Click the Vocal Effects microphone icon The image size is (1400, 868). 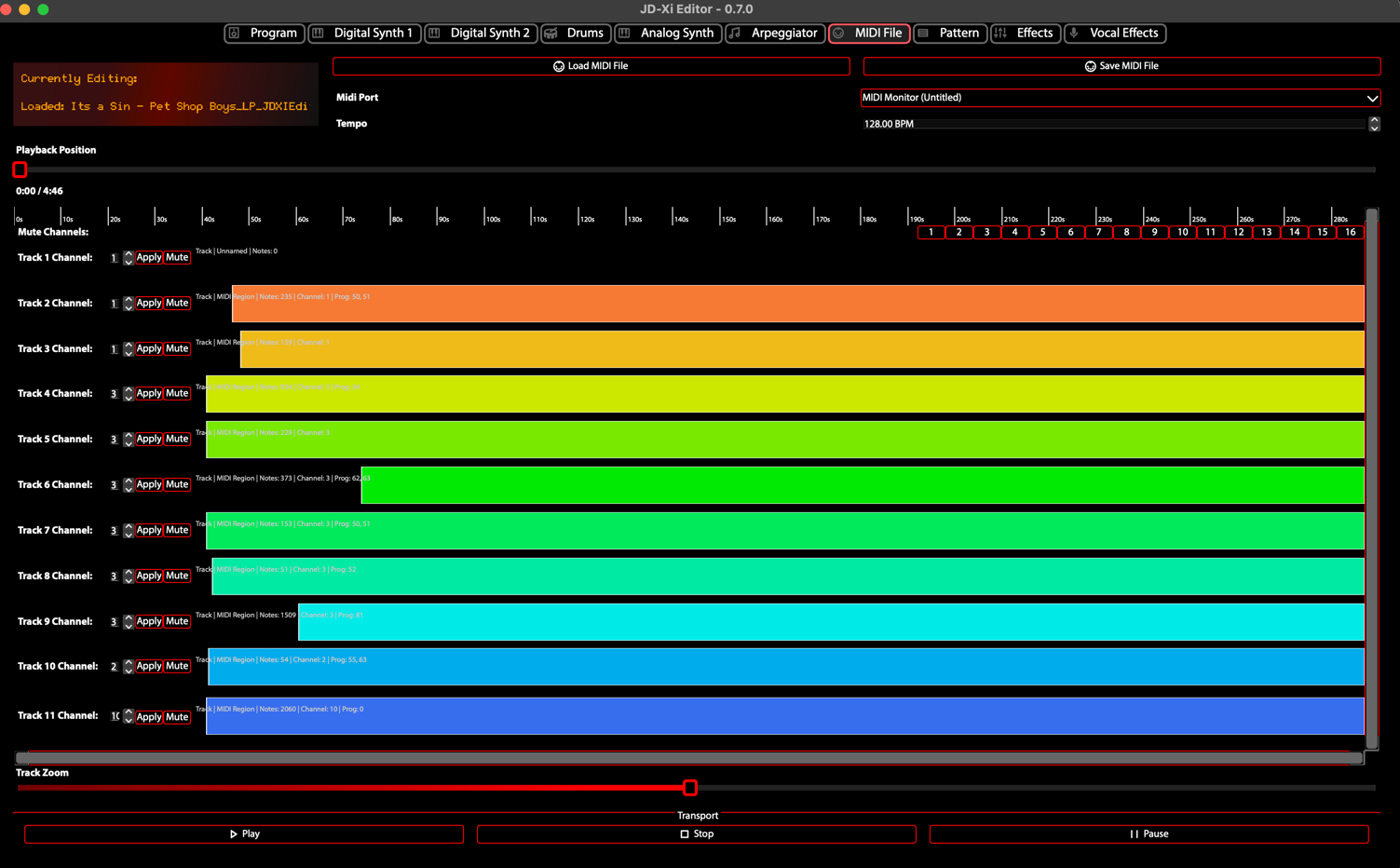point(1074,34)
